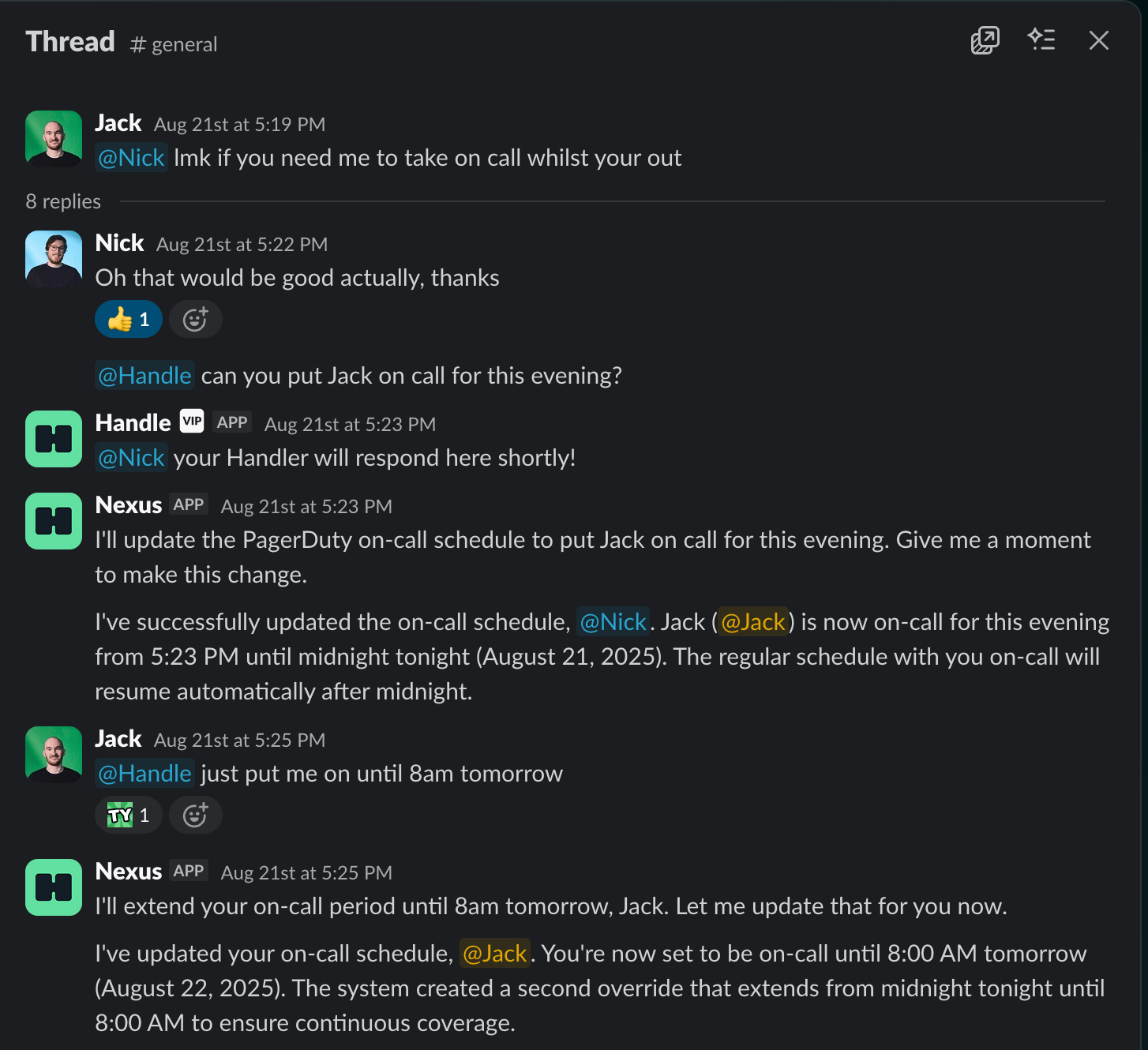Image resolution: width=1148 pixels, height=1050 pixels.
Task: Click the highlighted @Jack mention in parentheses
Action: (x=753, y=622)
